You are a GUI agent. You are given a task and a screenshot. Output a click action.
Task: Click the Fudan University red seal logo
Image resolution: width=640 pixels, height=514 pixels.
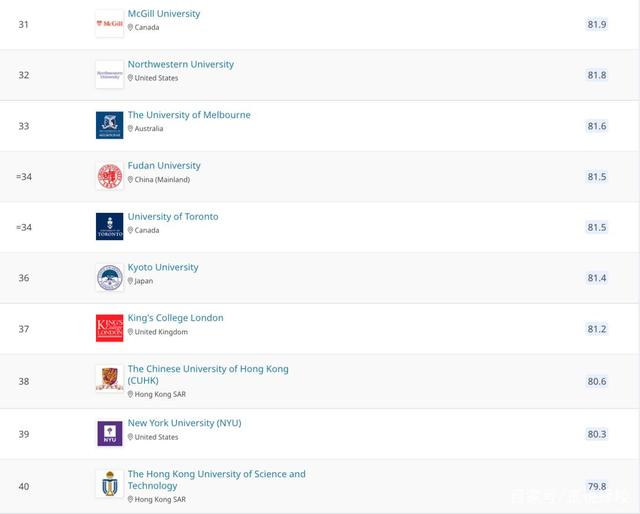(109, 176)
